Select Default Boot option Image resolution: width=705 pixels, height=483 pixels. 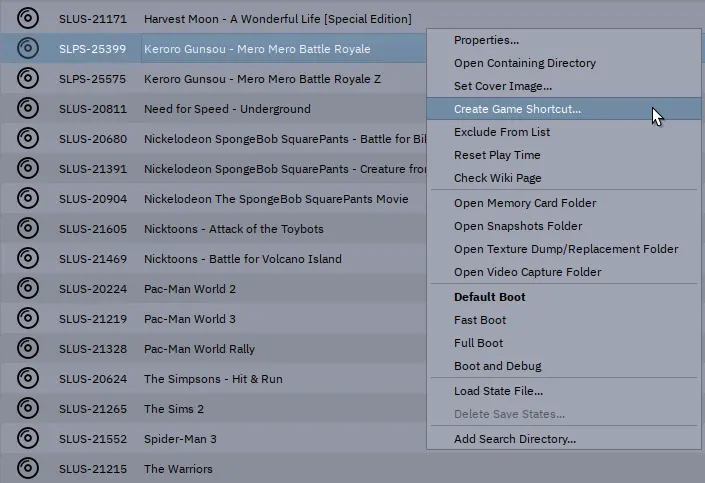[564, 297]
